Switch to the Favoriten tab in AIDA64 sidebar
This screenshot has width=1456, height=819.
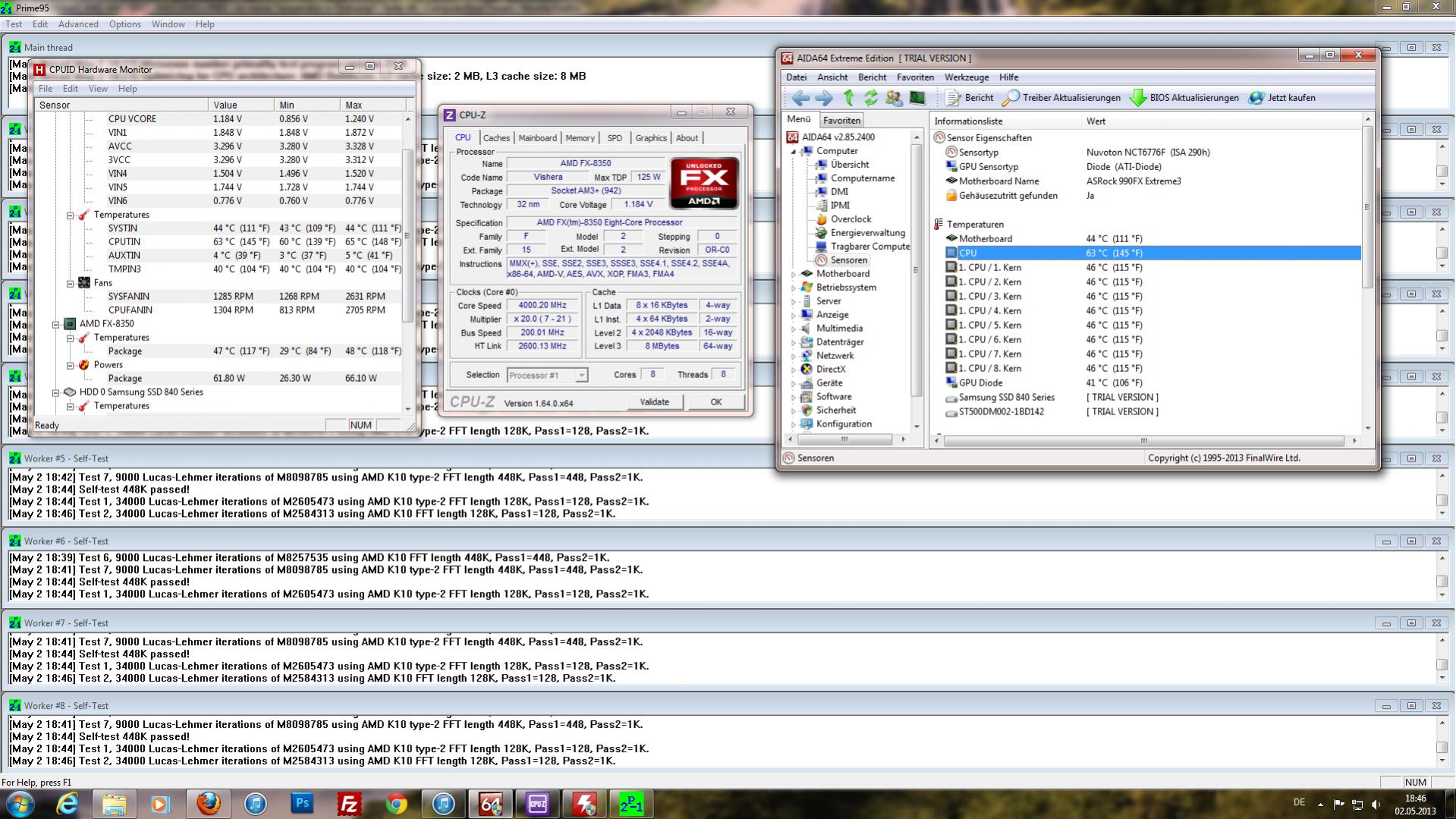pos(841,120)
